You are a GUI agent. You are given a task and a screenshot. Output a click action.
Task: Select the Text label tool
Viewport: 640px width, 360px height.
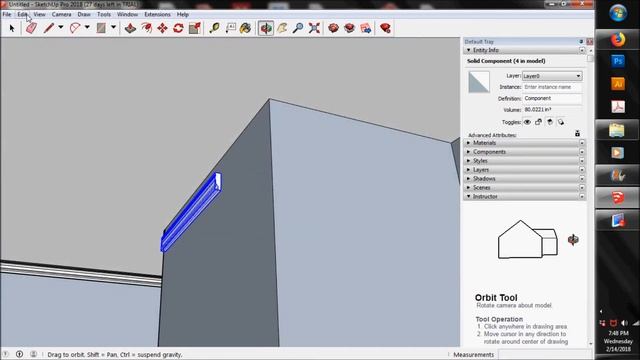[x=231, y=28]
